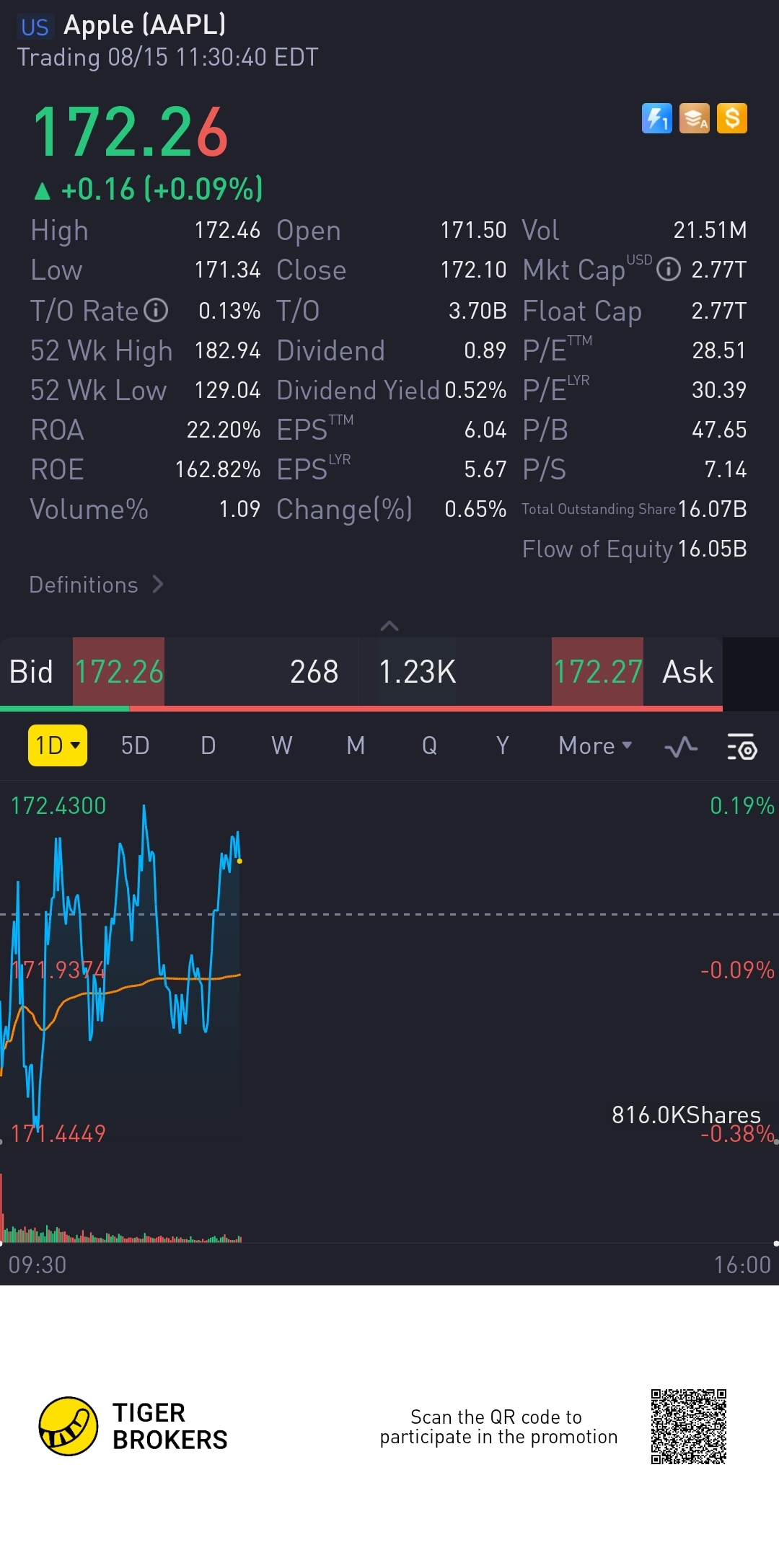Image resolution: width=779 pixels, height=1568 pixels.
Task: Open T/O Rate info tooltip icon
Action: 156,311
